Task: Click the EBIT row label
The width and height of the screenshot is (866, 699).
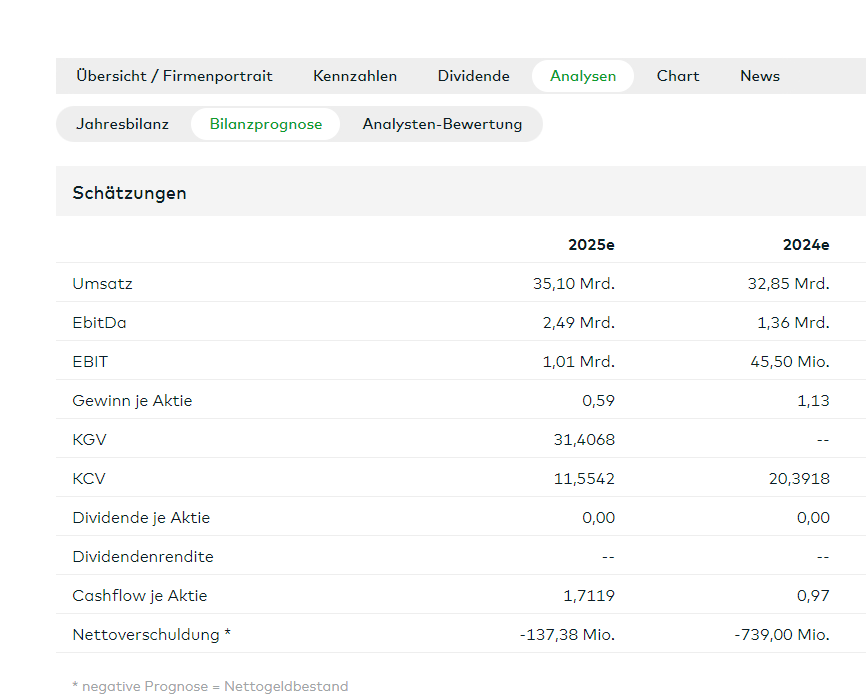Action: click(x=89, y=362)
